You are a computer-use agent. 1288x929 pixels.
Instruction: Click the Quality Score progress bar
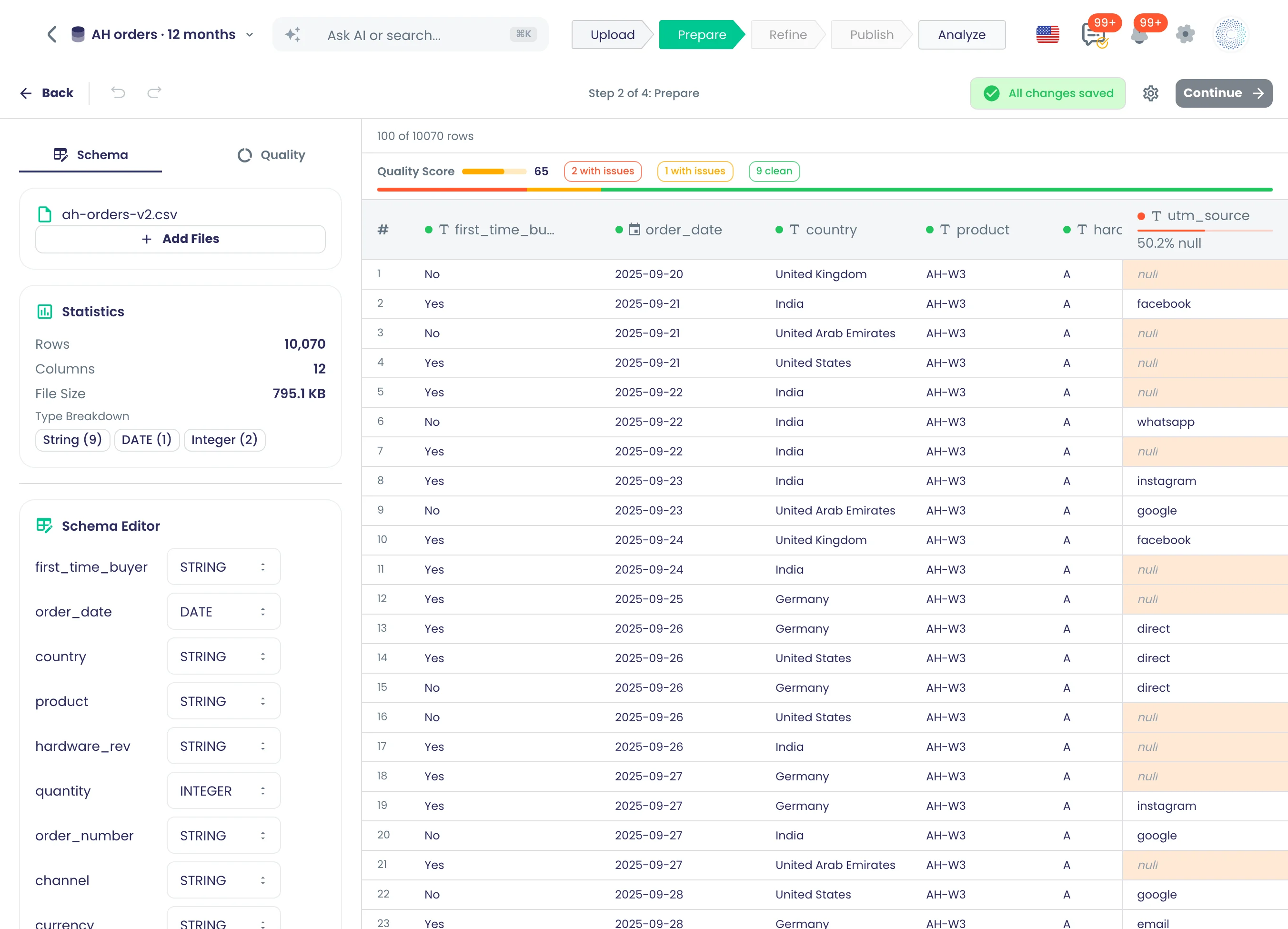(x=494, y=172)
